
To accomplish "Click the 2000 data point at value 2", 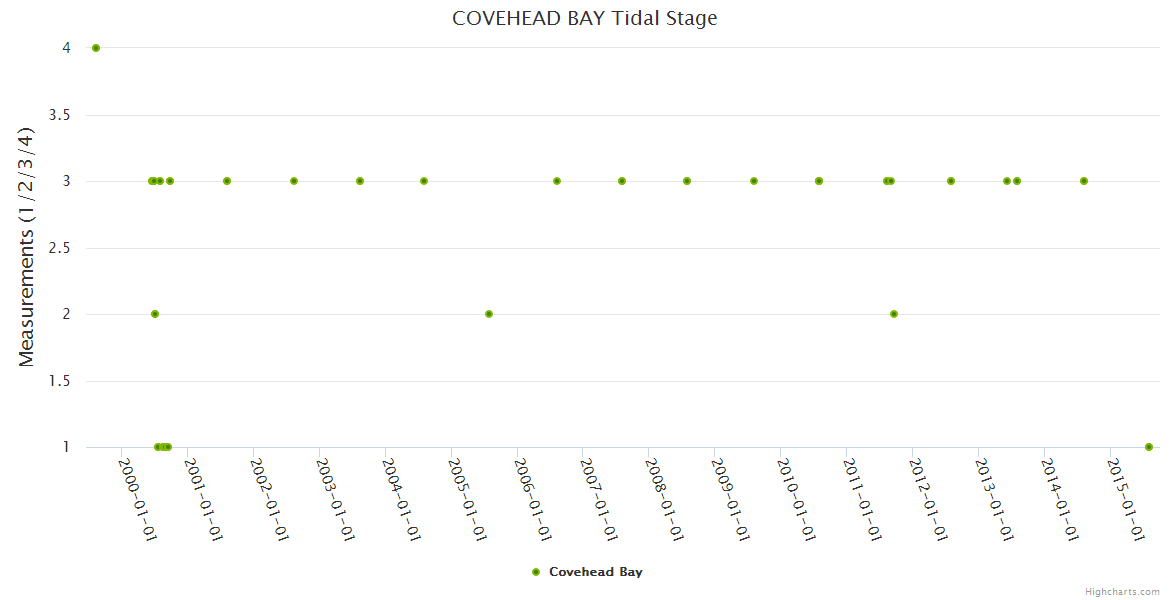I will pos(155,314).
